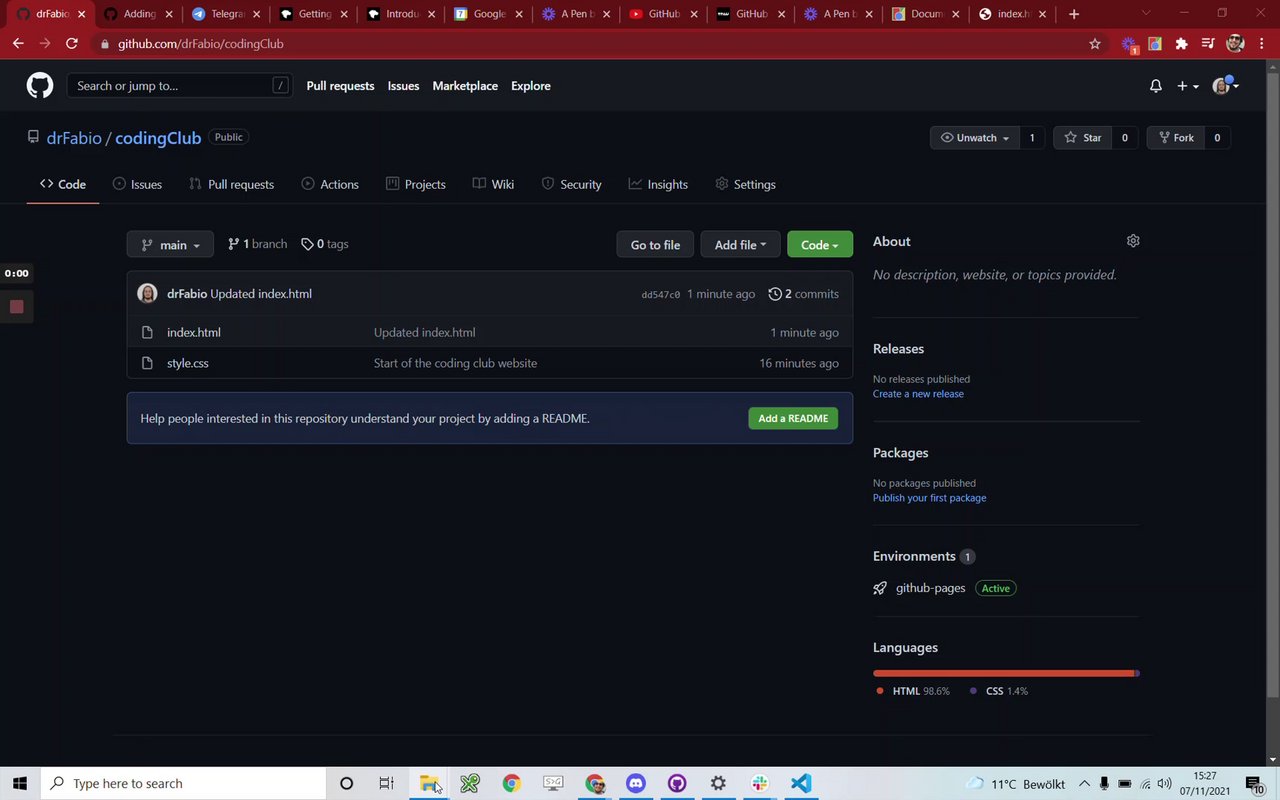Click the browser address bar URL
This screenshot has height=800, width=1280.
pyautogui.click(x=200, y=44)
